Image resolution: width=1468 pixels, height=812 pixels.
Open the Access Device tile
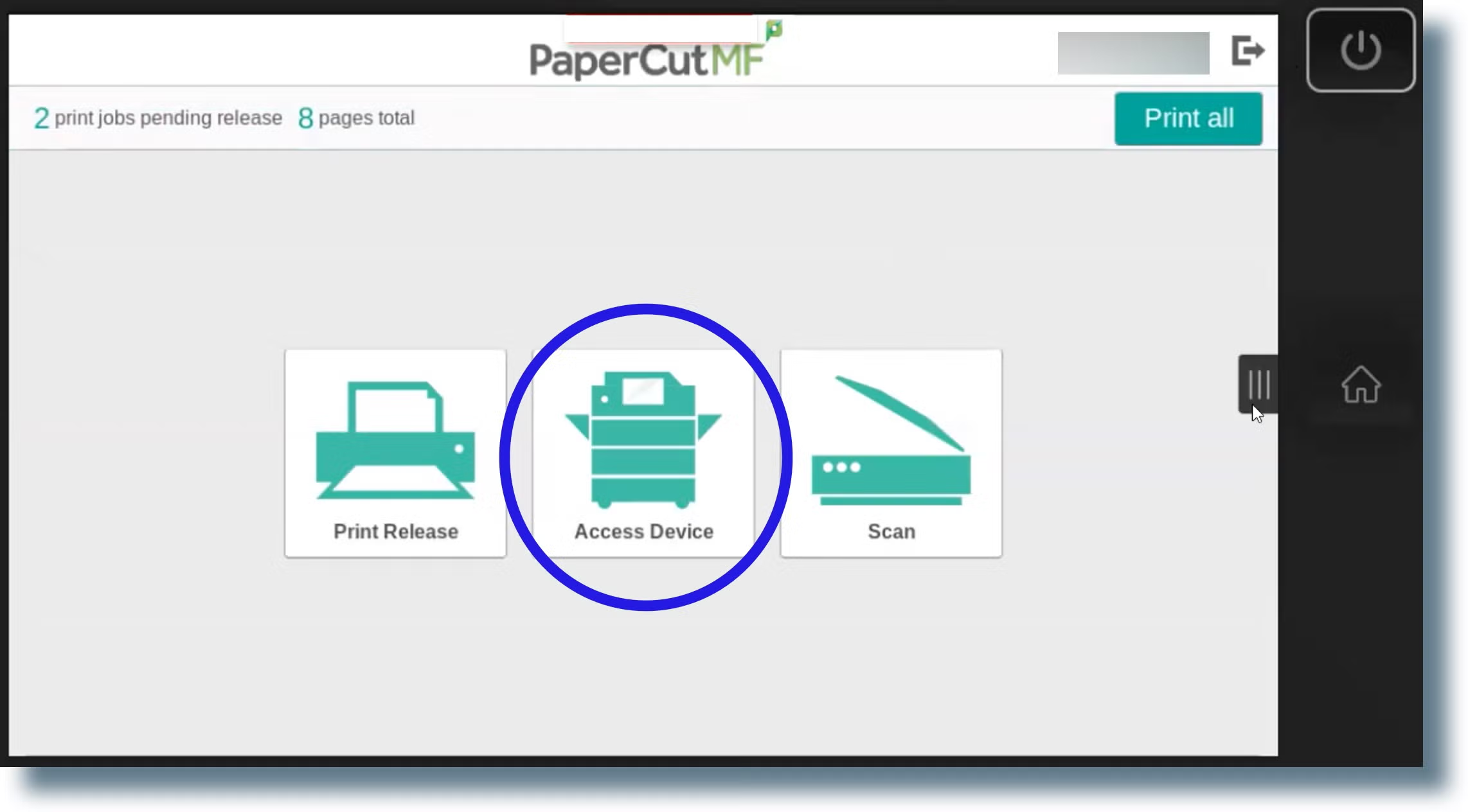pos(643,453)
